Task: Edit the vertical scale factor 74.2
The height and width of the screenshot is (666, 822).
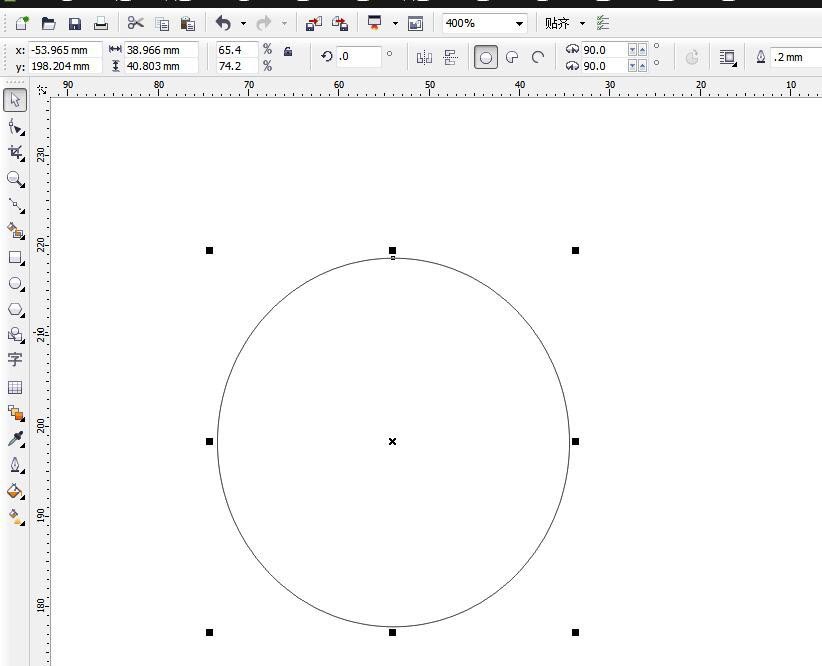Action: 237,66
